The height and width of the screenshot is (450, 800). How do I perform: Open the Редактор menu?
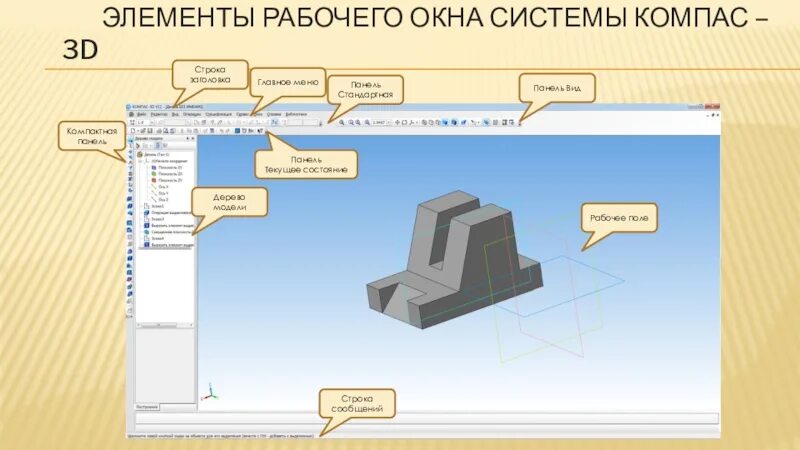tap(159, 114)
